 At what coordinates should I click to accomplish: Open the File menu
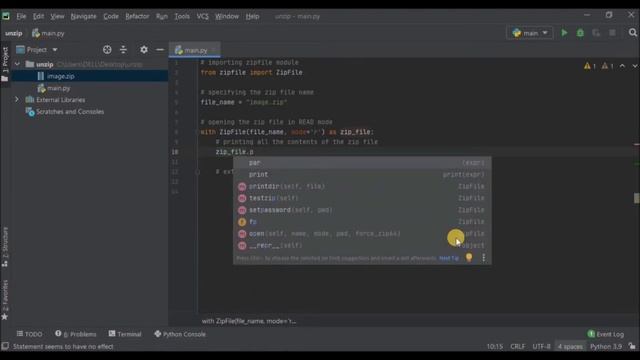pos(21,16)
